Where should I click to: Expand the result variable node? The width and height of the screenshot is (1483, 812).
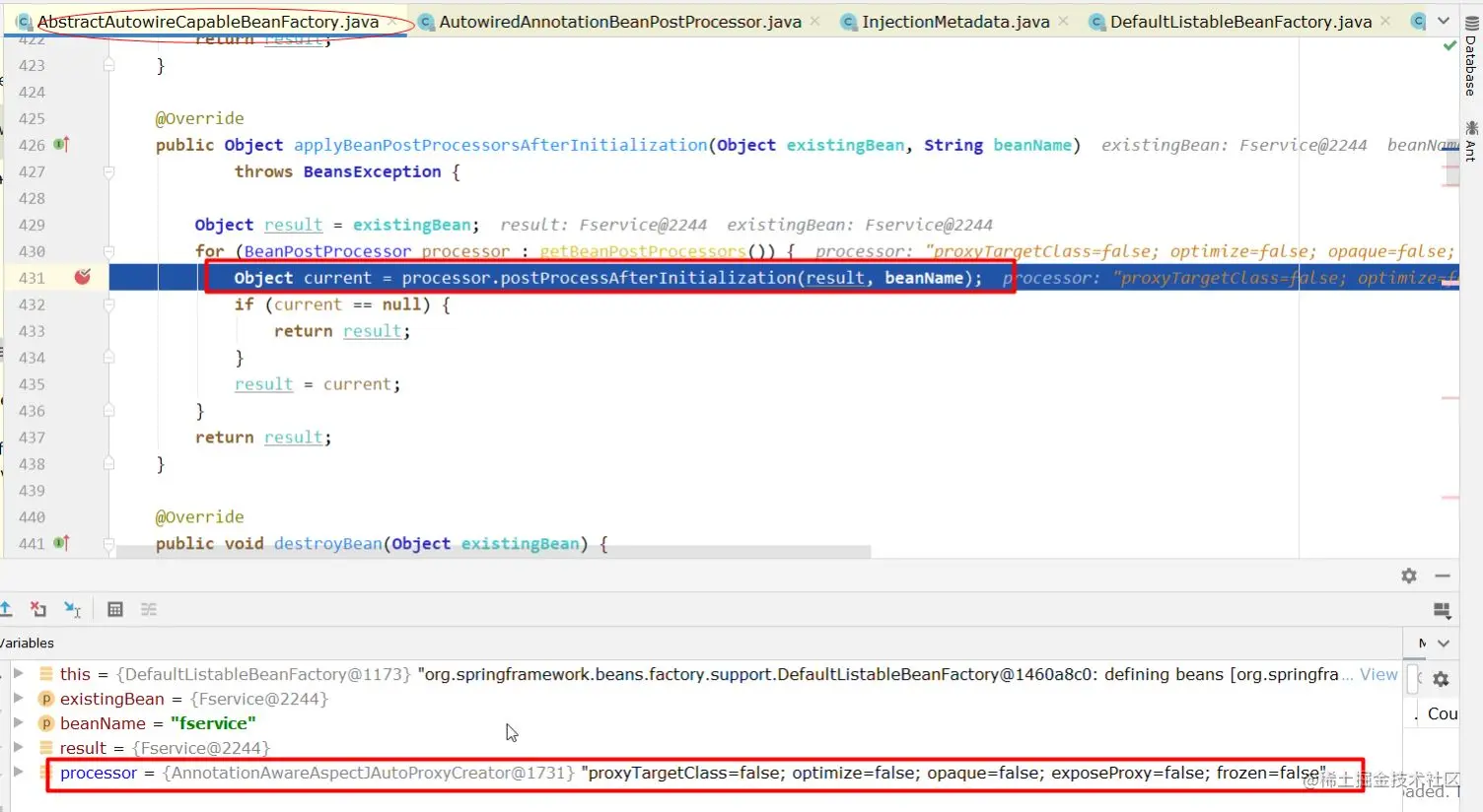coord(18,747)
